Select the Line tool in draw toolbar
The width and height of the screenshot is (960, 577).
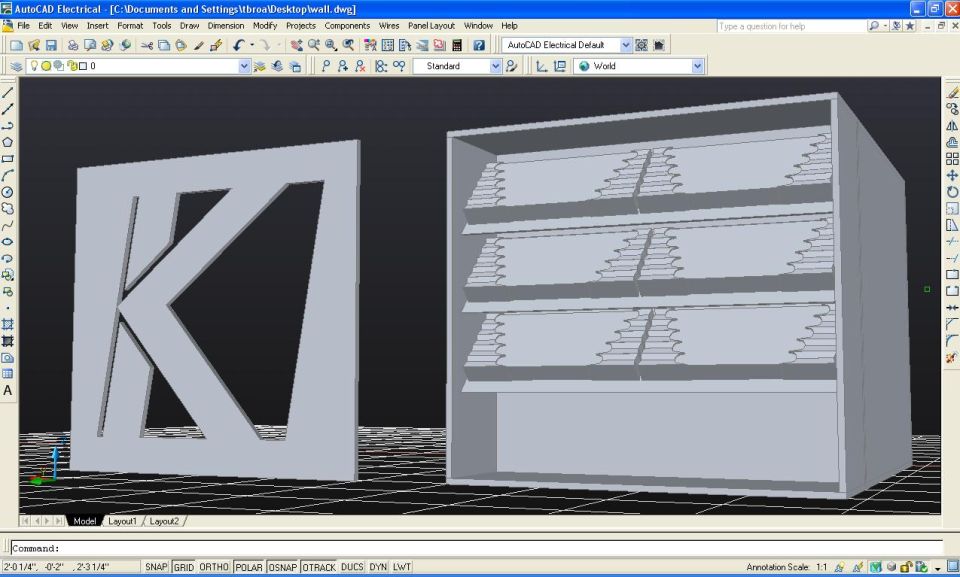point(8,92)
